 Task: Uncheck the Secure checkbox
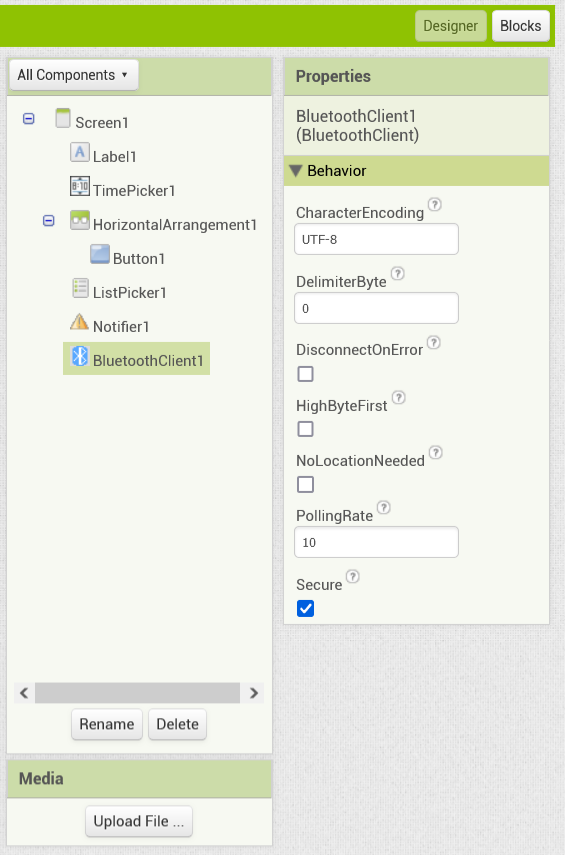[305, 609]
